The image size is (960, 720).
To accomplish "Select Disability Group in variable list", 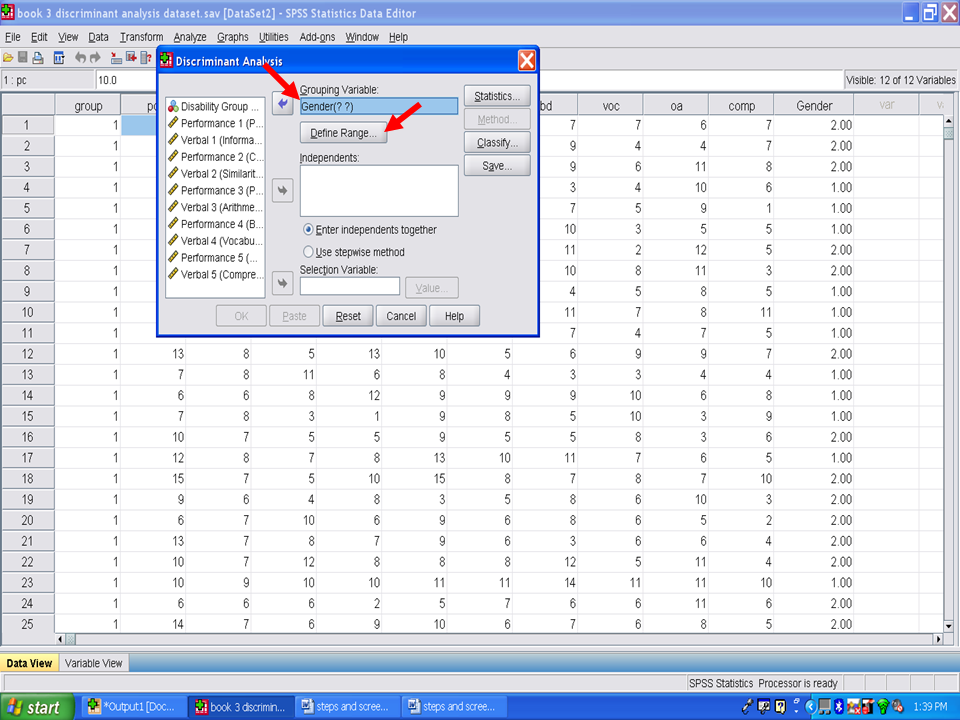I will (214, 106).
